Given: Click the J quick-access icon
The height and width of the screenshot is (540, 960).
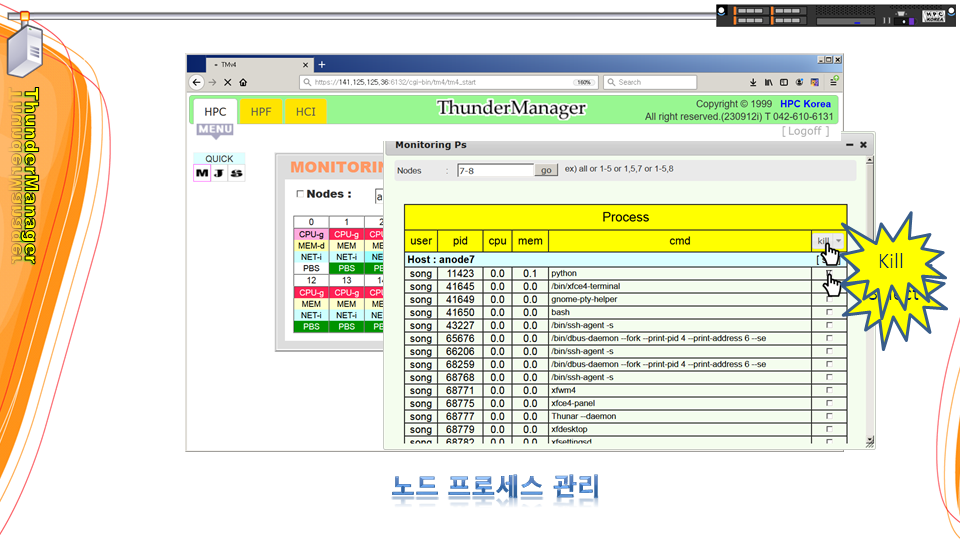Looking at the screenshot, I should 219,173.
